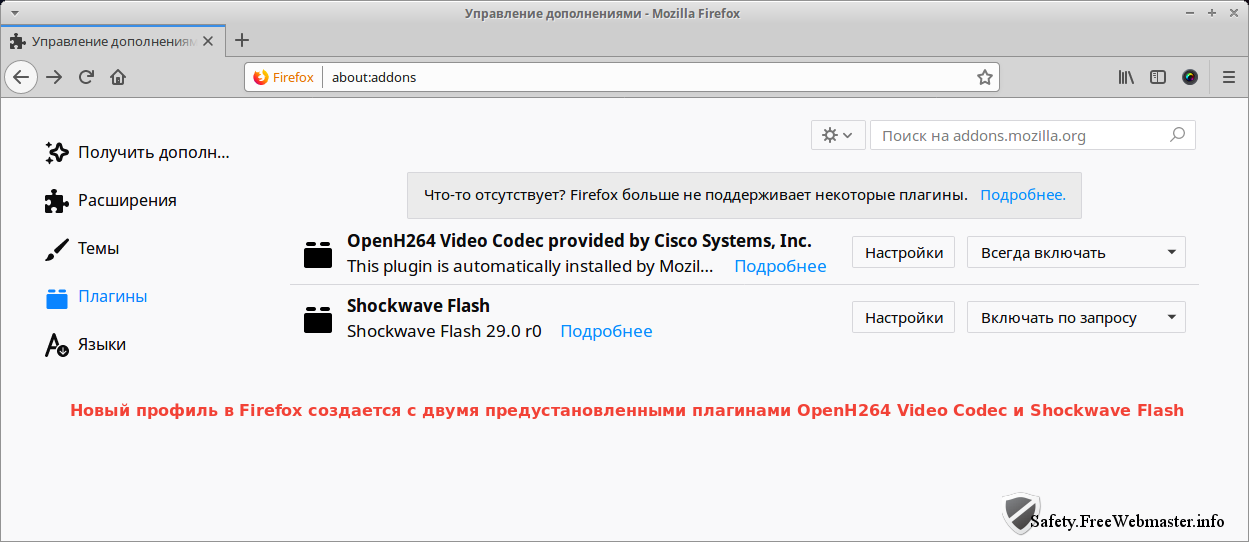The image size is (1249, 542).
Task: Open Настройки for Shockwave Flash
Action: pos(904,317)
